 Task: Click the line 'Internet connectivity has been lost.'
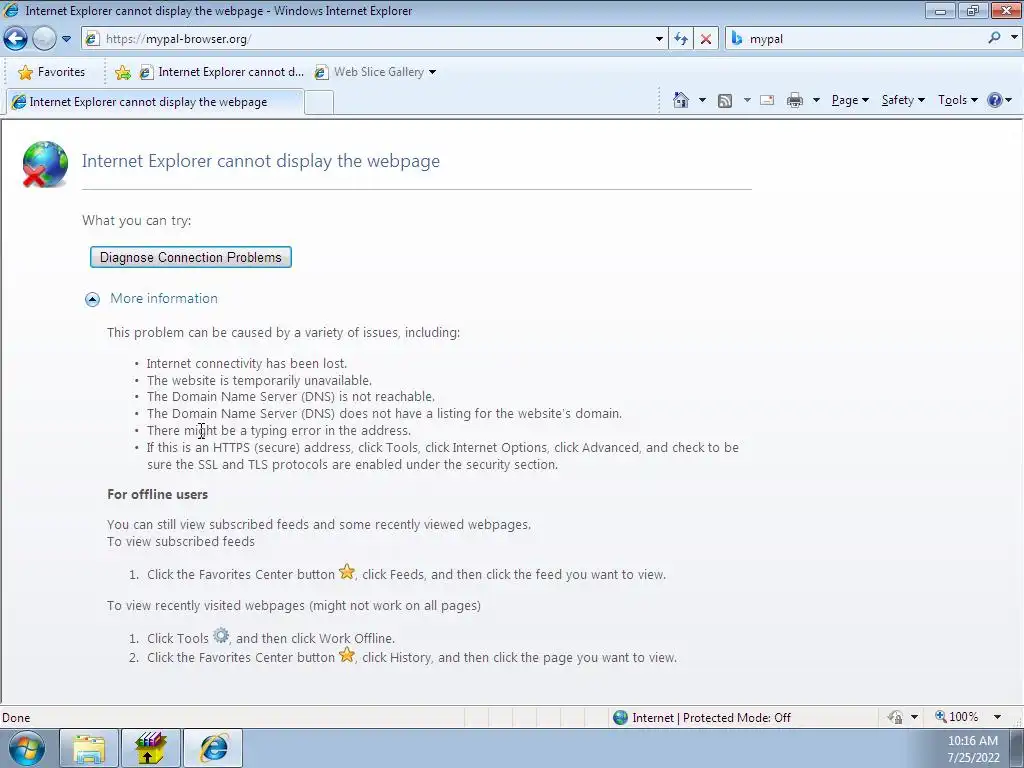pyautogui.click(x=247, y=364)
